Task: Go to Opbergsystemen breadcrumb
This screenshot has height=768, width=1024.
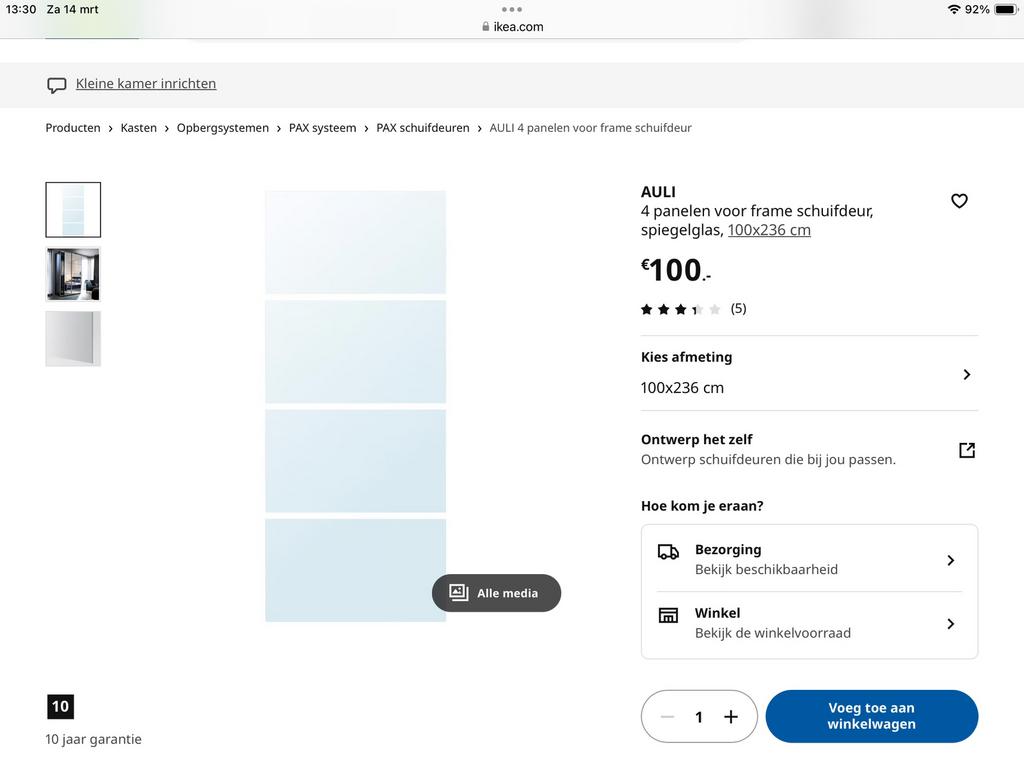Action: click(x=223, y=128)
